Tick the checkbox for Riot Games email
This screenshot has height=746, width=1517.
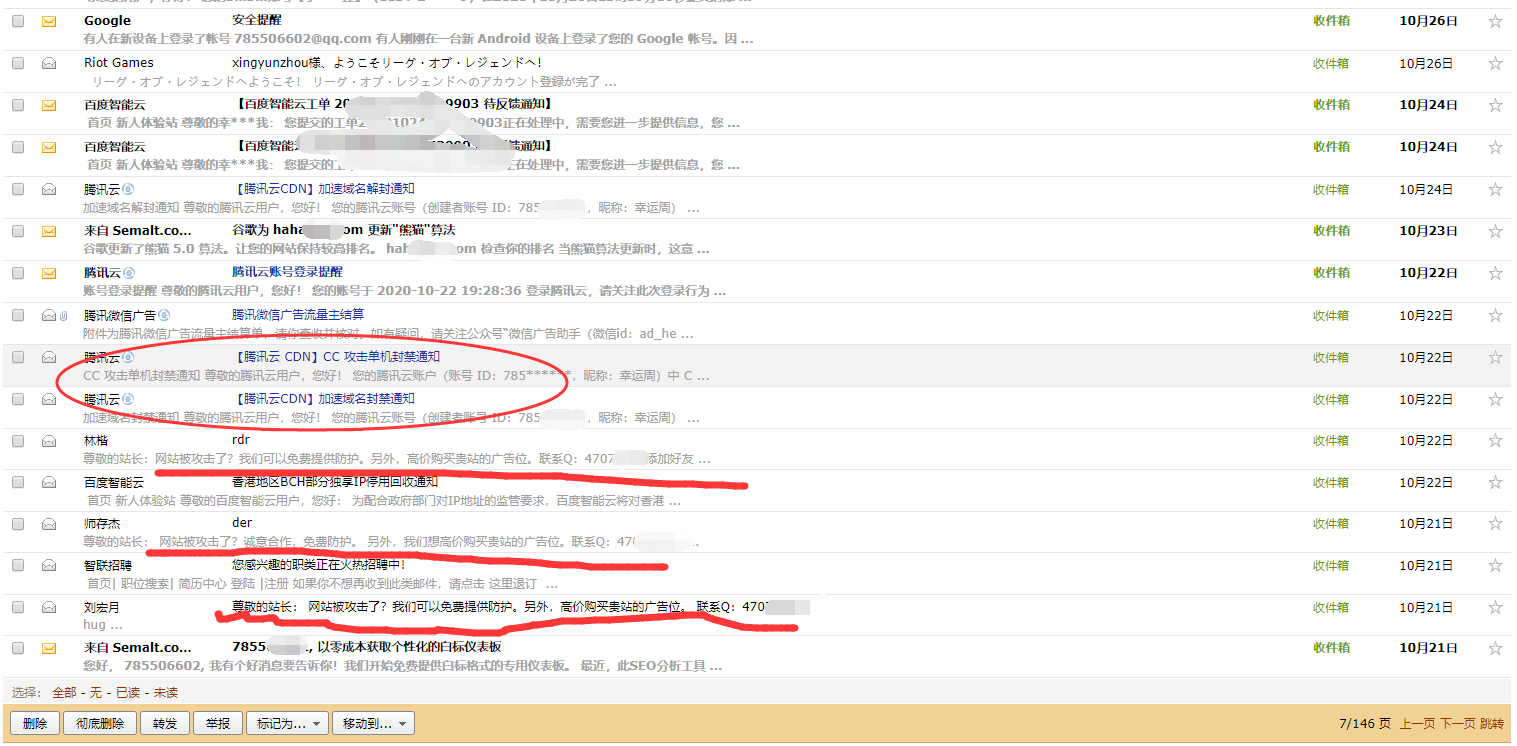coord(18,63)
